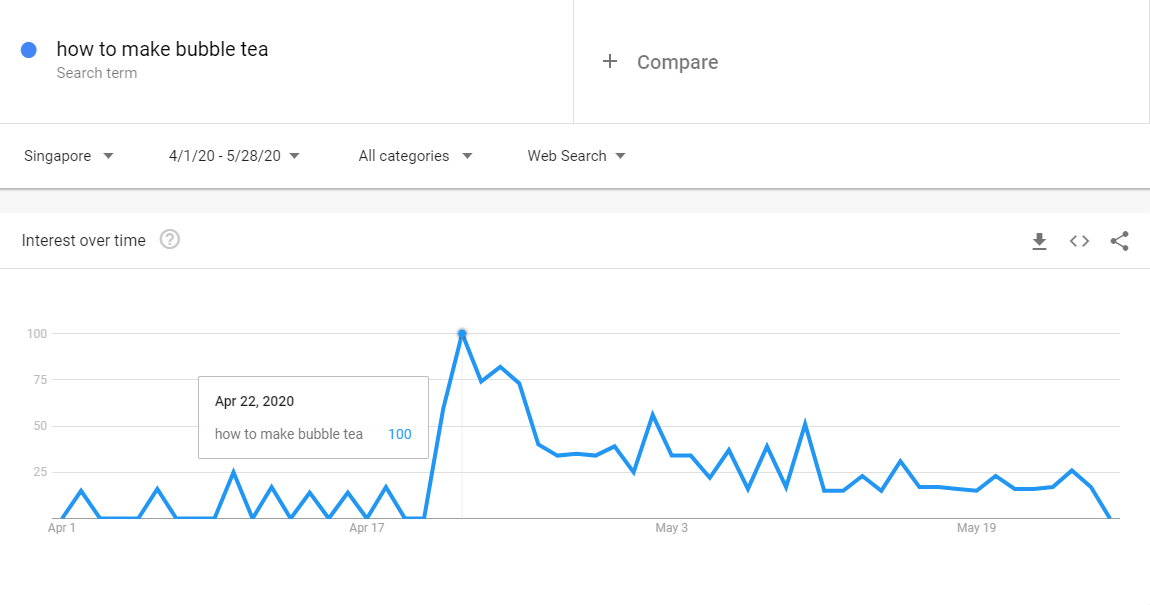Edit the 'how to make bubble tea' search term
Screen dimensions: 1150x605
pyautogui.click(x=162, y=49)
